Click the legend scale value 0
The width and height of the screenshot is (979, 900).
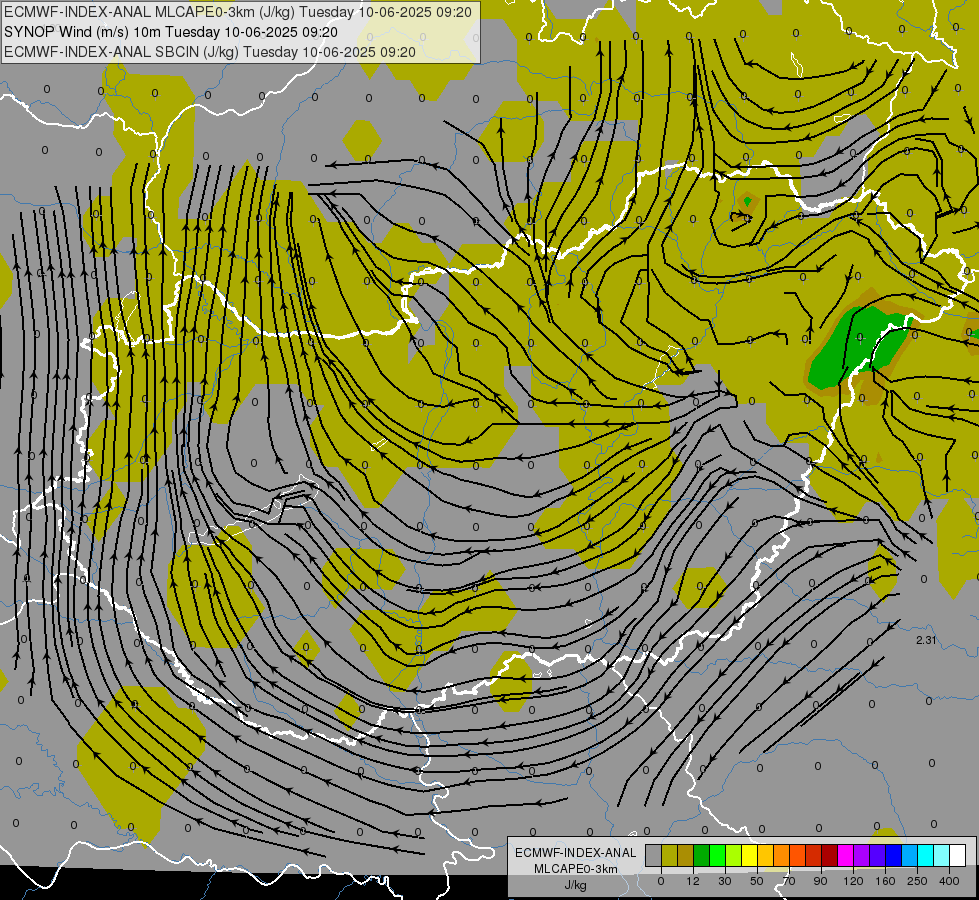point(661,881)
